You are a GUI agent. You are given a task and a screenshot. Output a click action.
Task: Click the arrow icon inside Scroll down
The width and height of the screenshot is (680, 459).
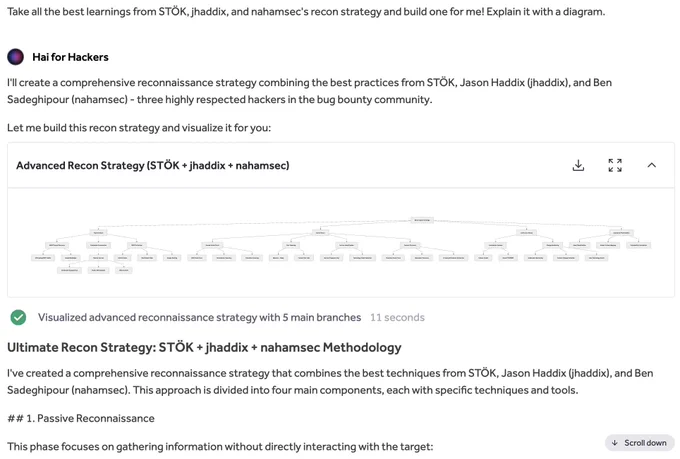pyautogui.click(x=615, y=443)
